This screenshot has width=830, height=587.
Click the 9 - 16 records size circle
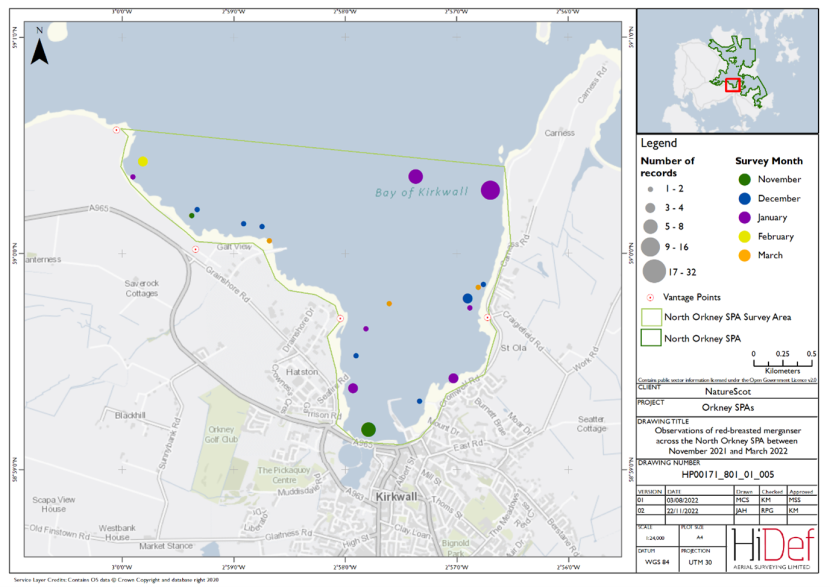coord(650,247)
